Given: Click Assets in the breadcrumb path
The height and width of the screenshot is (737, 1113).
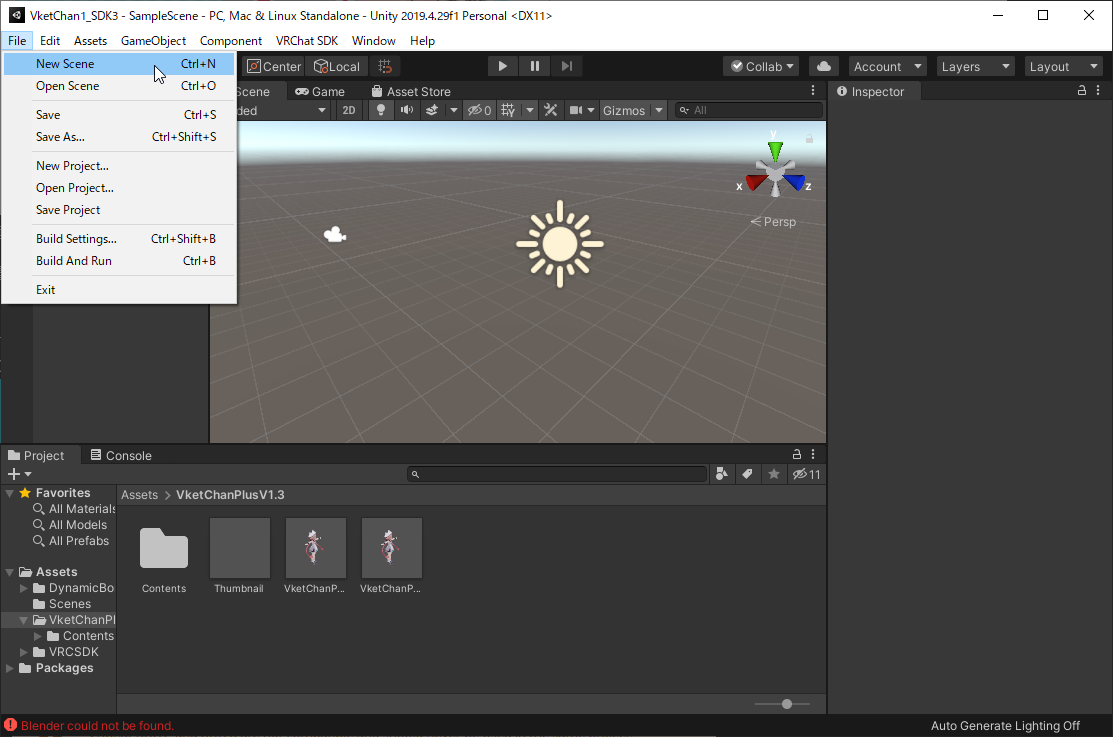Looking at the screenshot, I should click(139, 495).
